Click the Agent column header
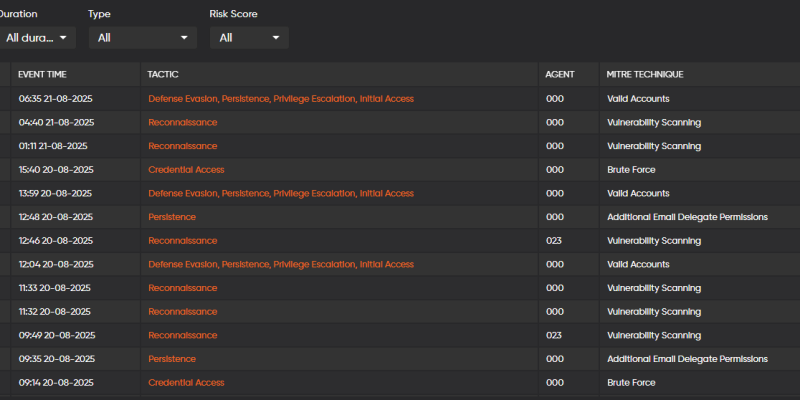Screen dimensions: 800x400 pyautogui.click(x=560, y=75)
